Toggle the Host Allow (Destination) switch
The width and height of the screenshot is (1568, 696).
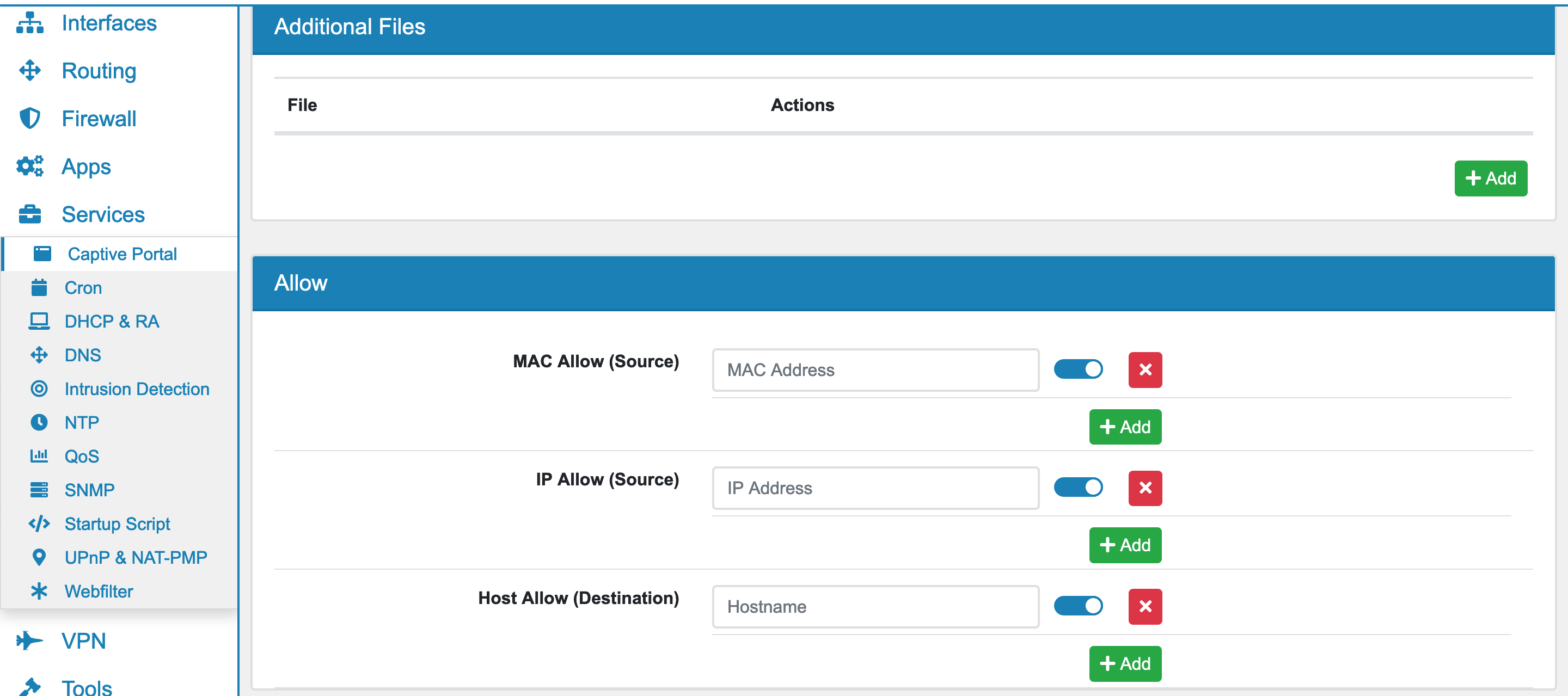(1078, 606)
